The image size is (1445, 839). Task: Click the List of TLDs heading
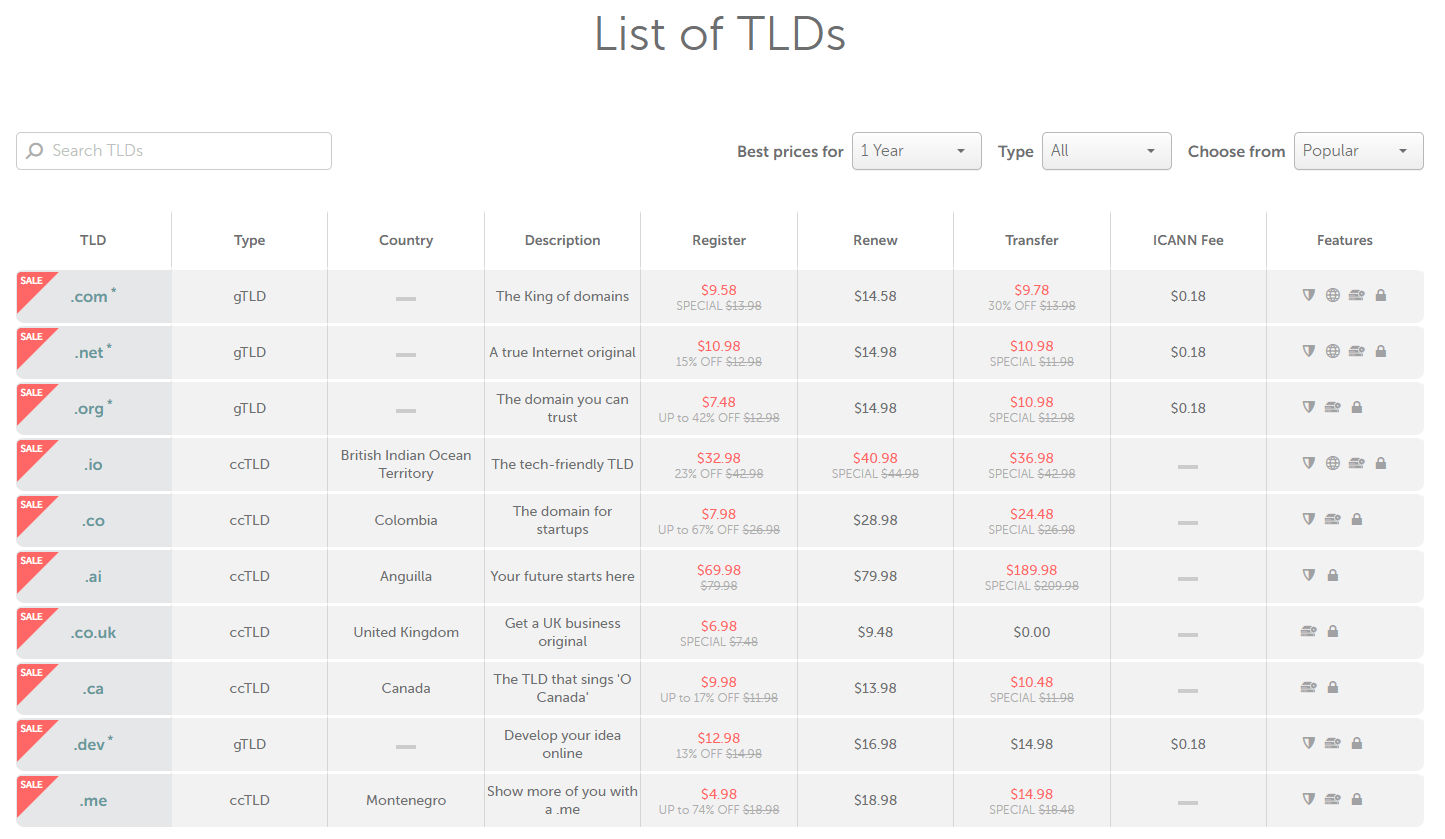tap(720, 34)
